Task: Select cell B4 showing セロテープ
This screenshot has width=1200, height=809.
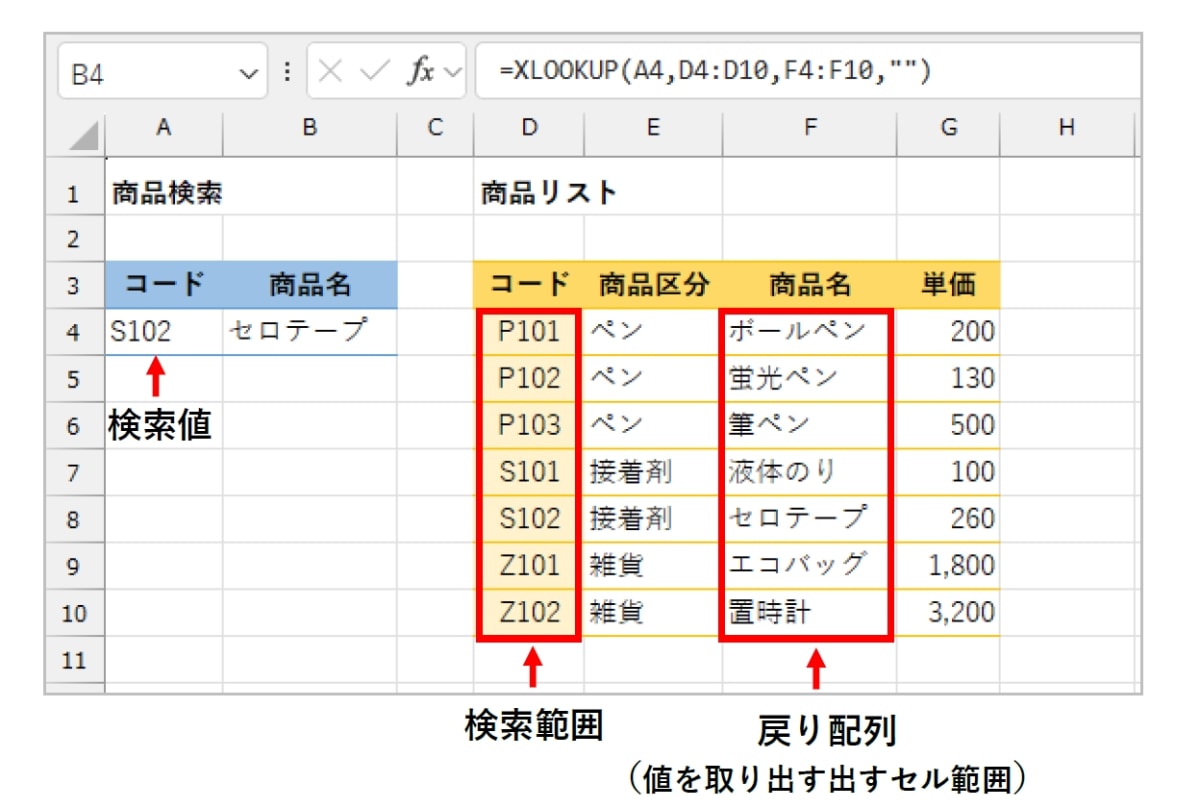Action: point(309,332)
